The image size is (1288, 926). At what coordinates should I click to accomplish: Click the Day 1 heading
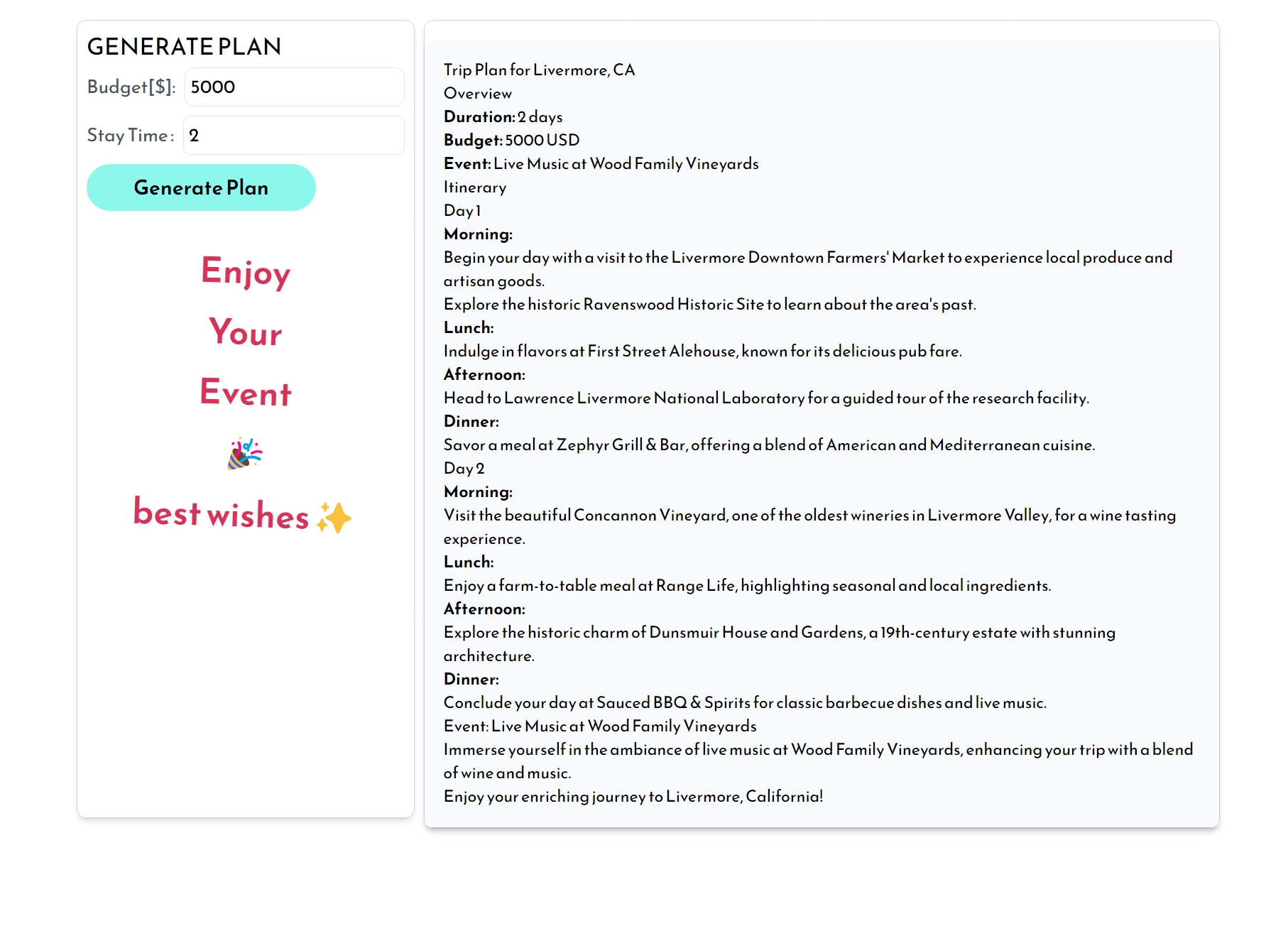(462, 210)
